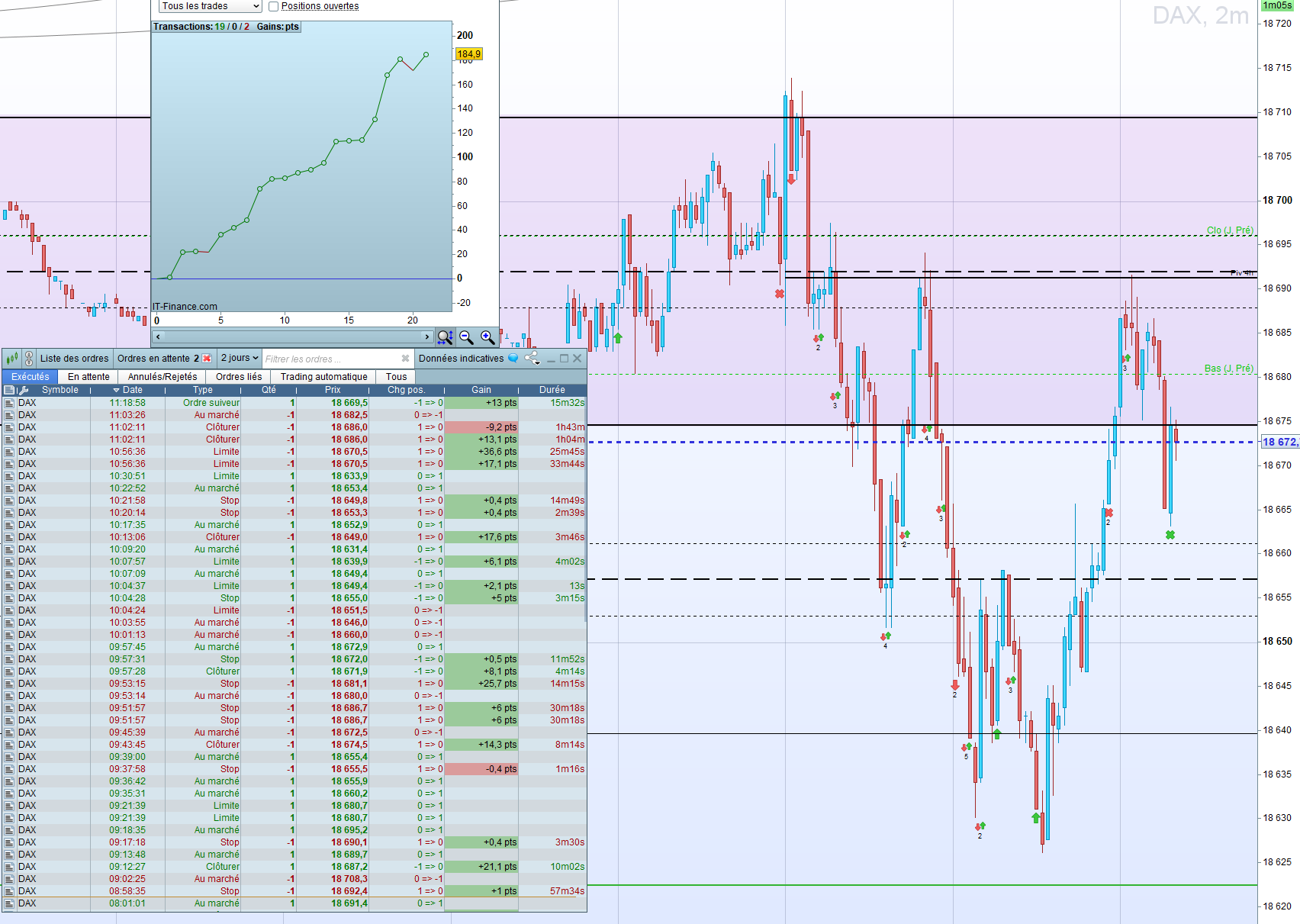
Task: Sort by the Symbole column header
Action: click(x=60, y=390)
